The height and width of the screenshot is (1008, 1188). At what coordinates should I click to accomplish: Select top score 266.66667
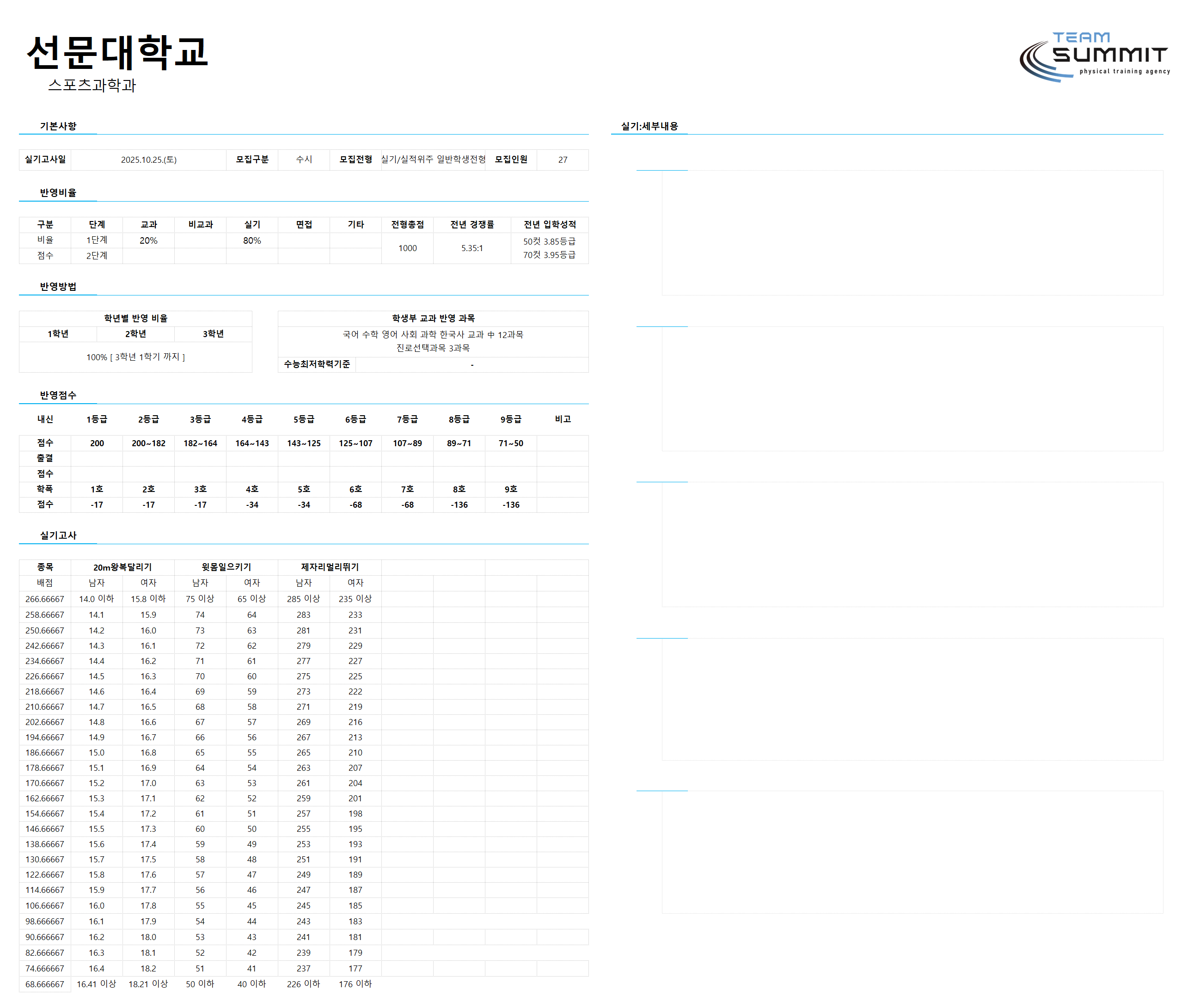pyautogui.click(x=44, y=599)
